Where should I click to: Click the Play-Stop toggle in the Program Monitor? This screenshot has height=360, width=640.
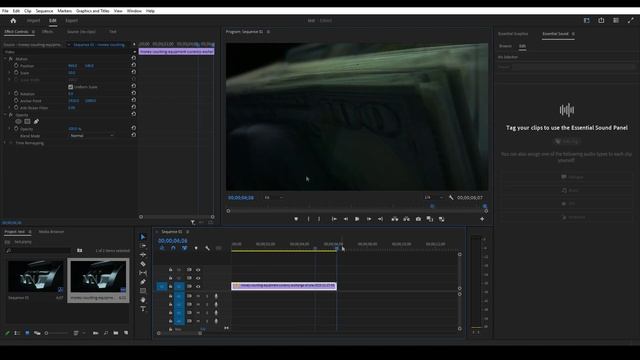tap(357, 219)
